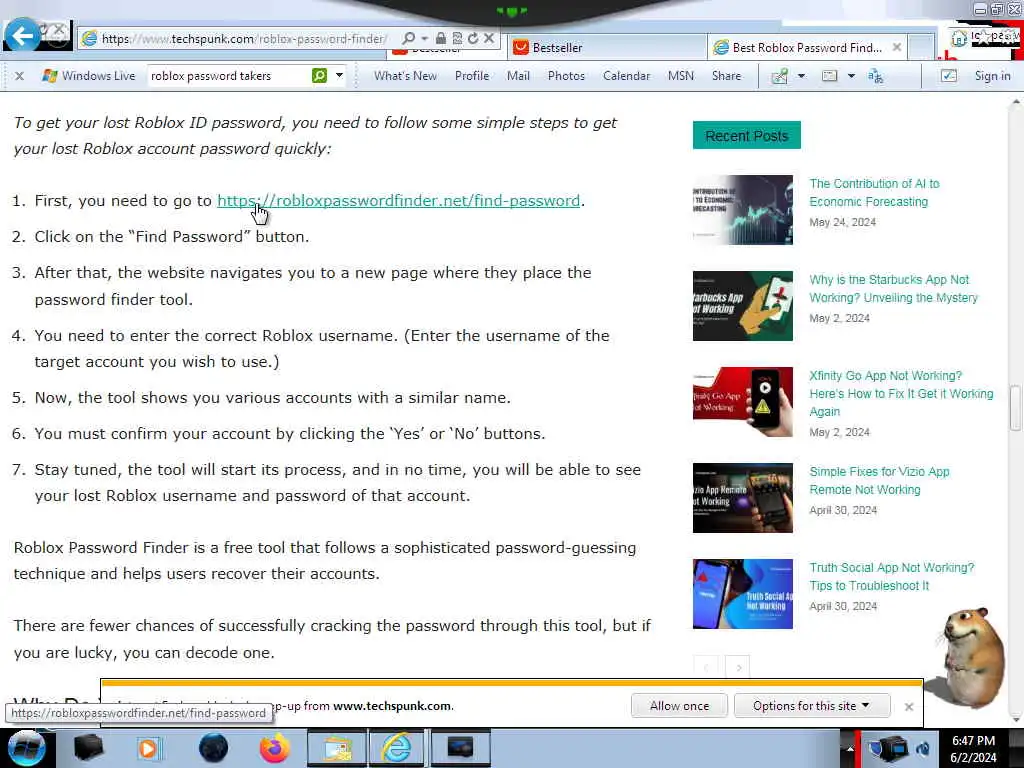Open Photos in Windows Live toolbar

pos(566,76)
